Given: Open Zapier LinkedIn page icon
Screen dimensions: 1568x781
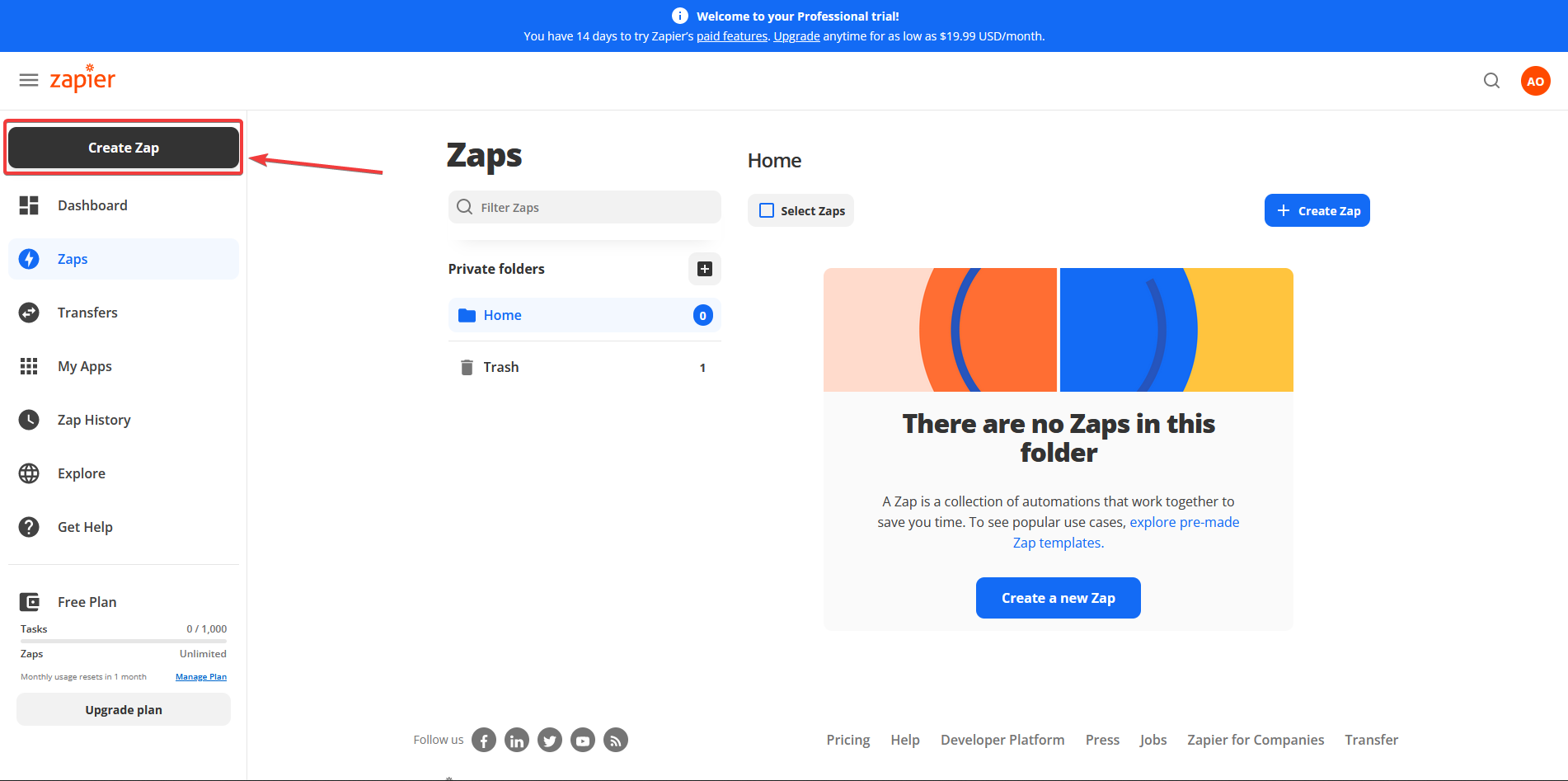Looking at the screenshot, I should (x=517, y=740).
